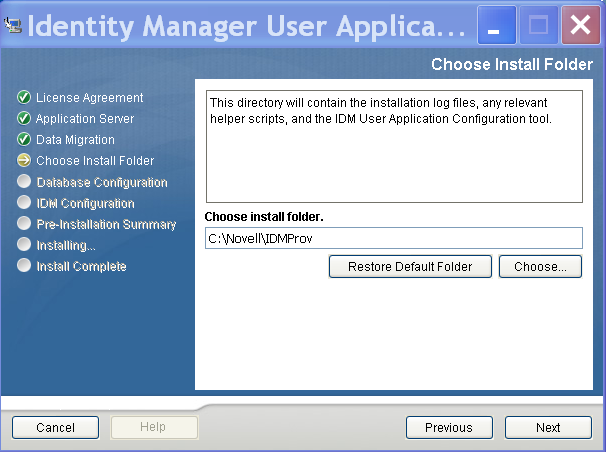Click the maximize window button
The image size is (606, 452).
[539, 25]
